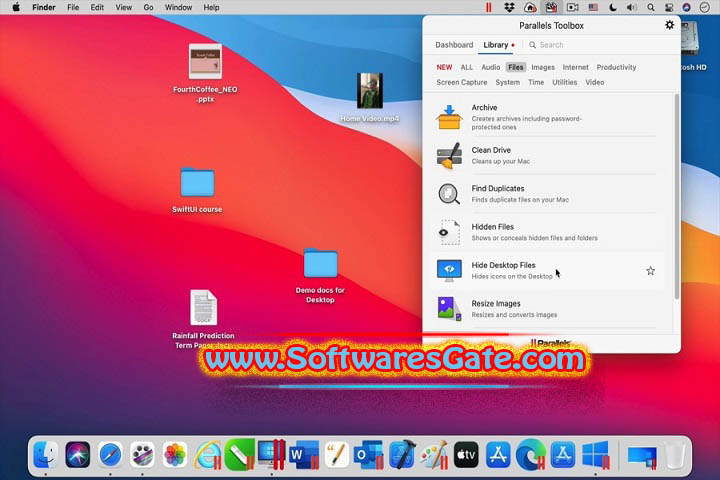Click the Siri icon in the menu bar
This screenshot has width=720, height=480.
click(x=686, y=7)
